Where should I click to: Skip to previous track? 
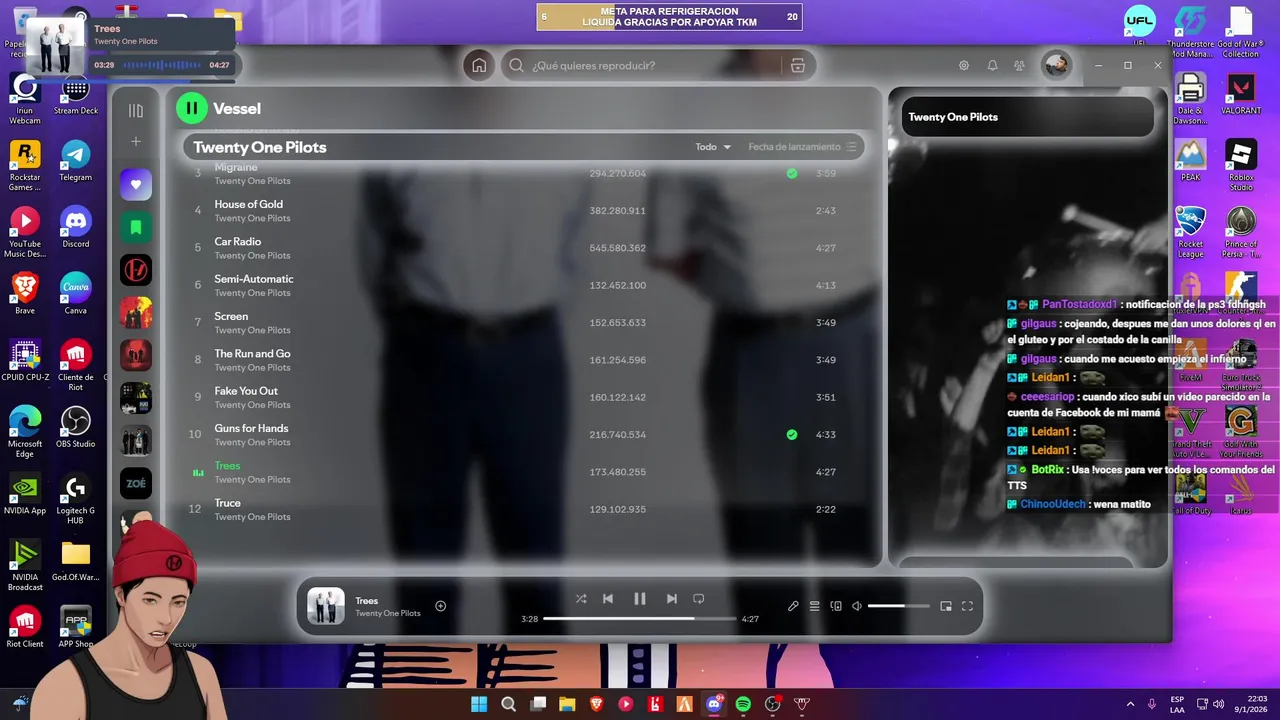pos(608,599)
